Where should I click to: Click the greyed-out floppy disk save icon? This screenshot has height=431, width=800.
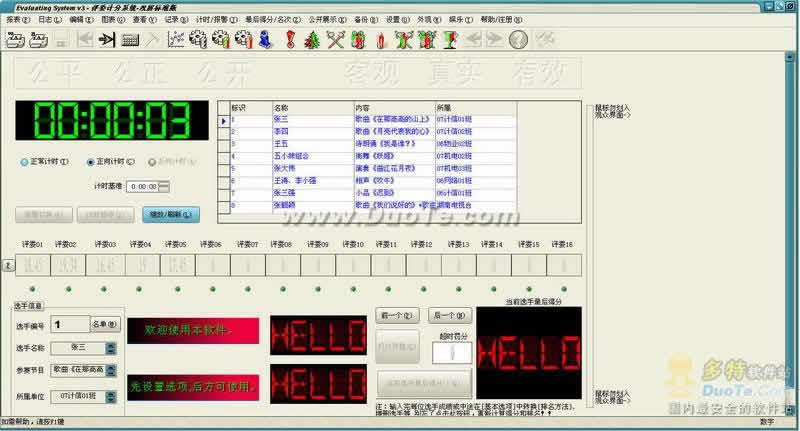(x=62, y=40)
